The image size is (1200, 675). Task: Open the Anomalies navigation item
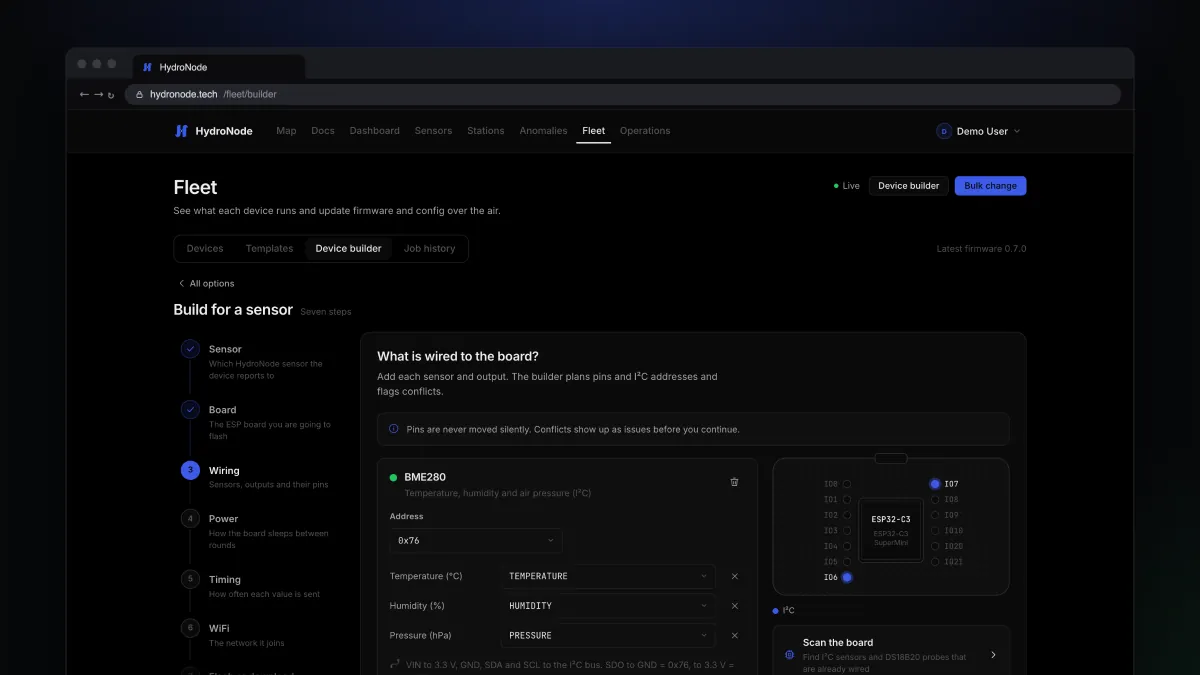(543, 131)
